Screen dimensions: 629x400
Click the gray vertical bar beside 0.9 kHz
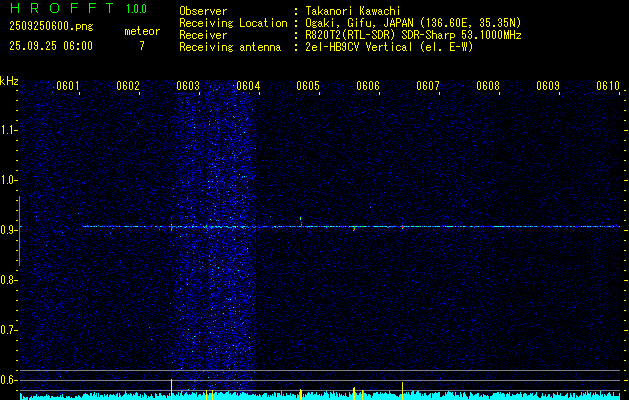[19, 231]
